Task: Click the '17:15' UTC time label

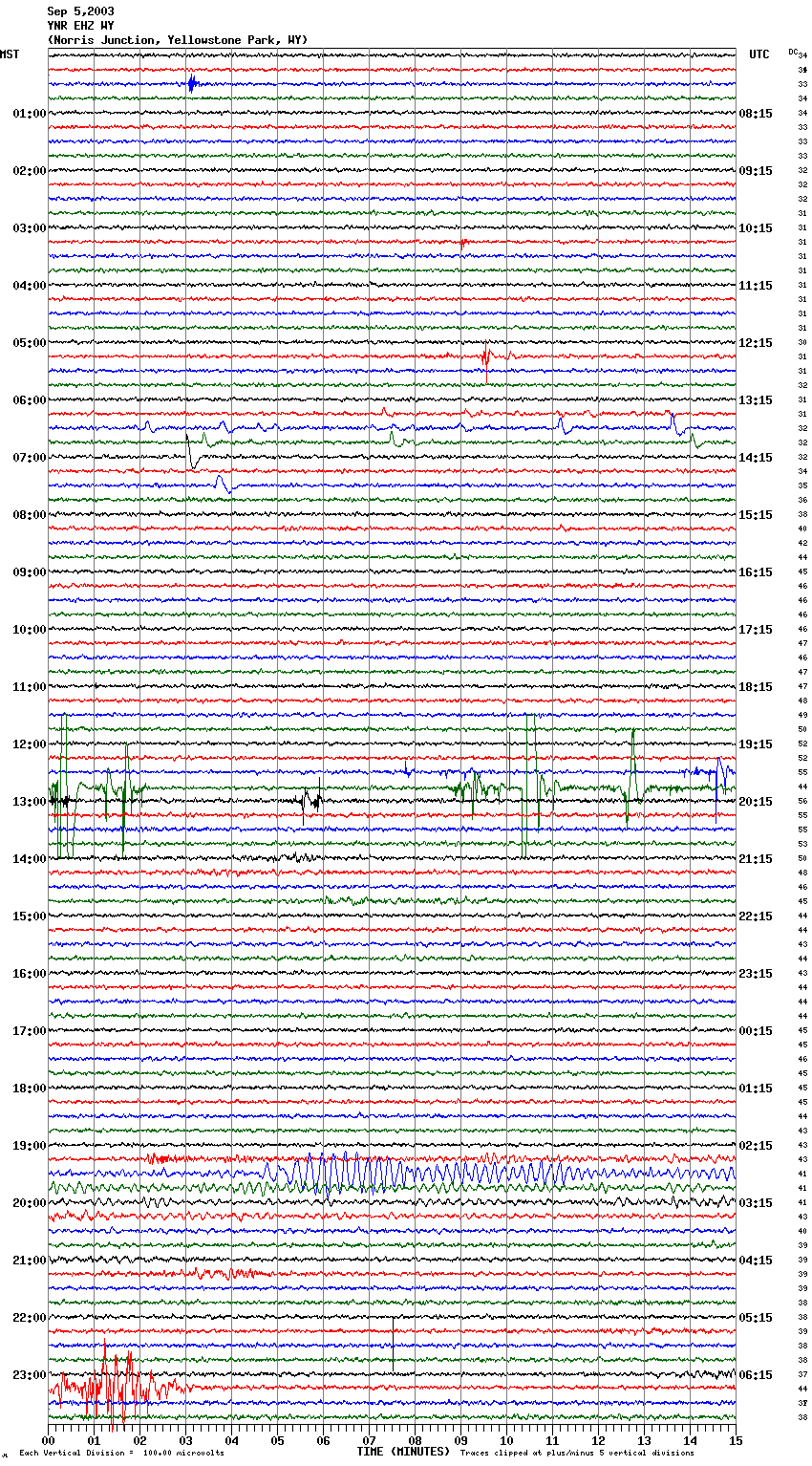Action: [756, 630]
